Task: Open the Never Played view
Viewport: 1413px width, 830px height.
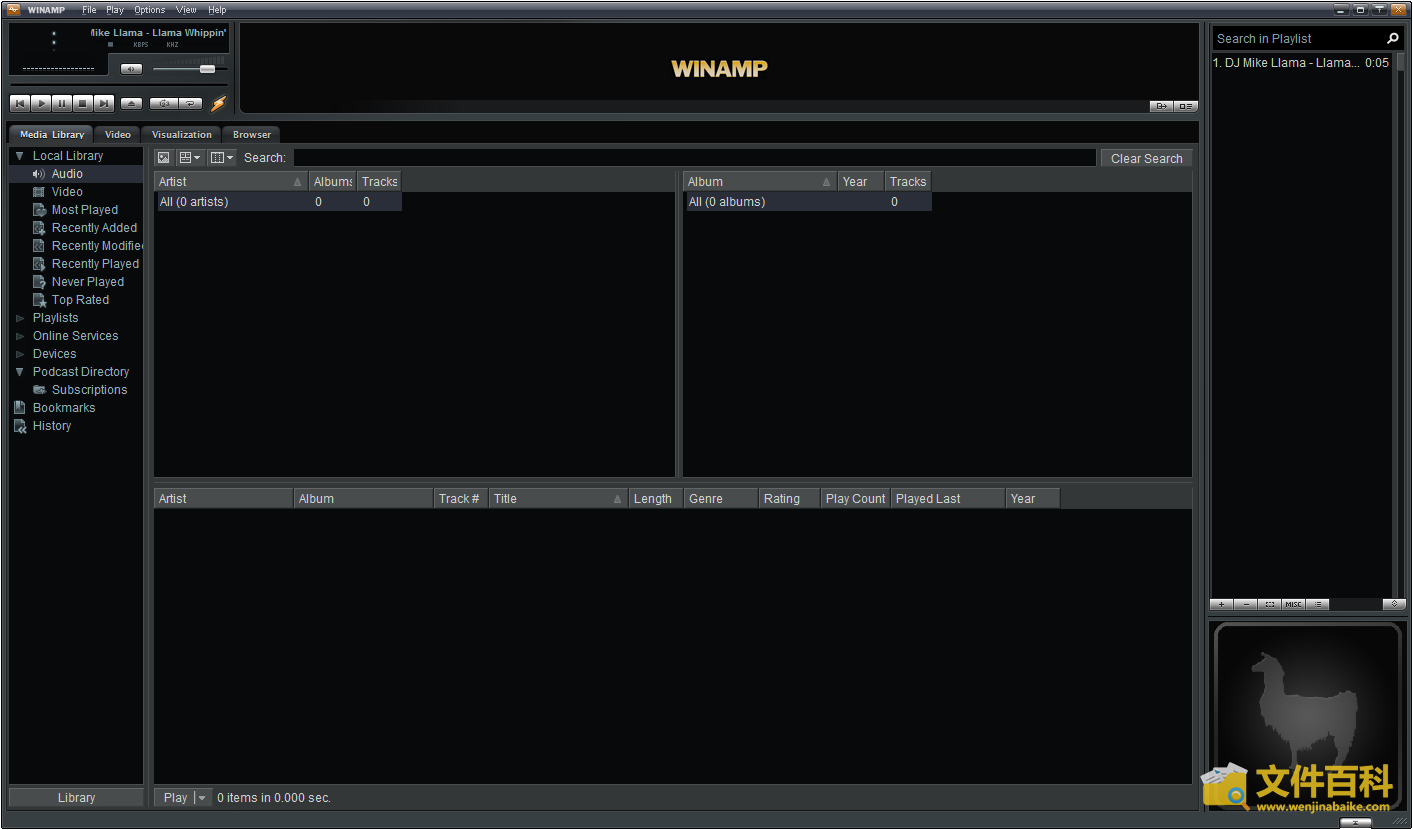Action: pyautogui.click(x=87, y=282)
